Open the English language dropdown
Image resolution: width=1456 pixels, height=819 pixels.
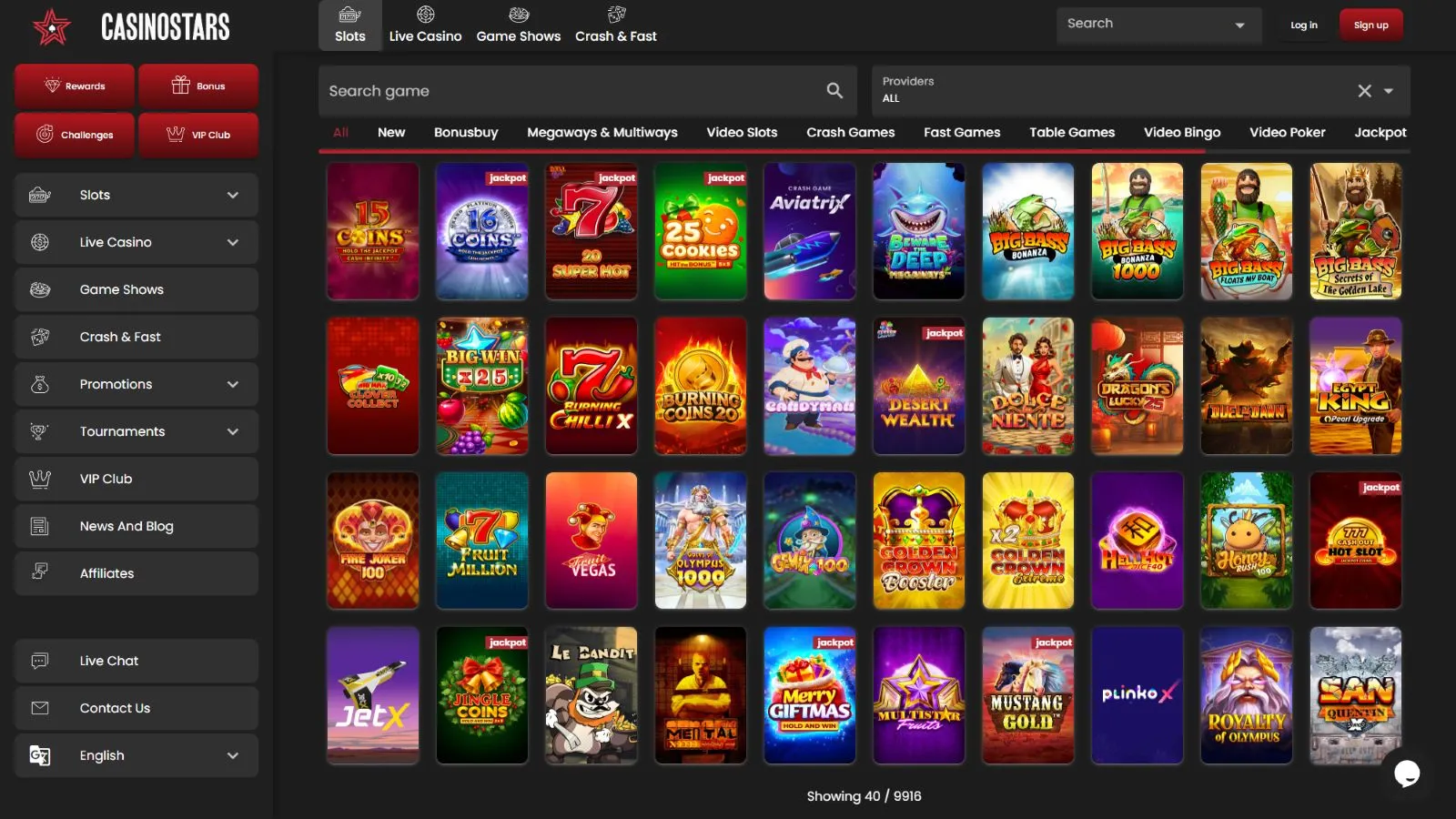[x=233, y=755]
